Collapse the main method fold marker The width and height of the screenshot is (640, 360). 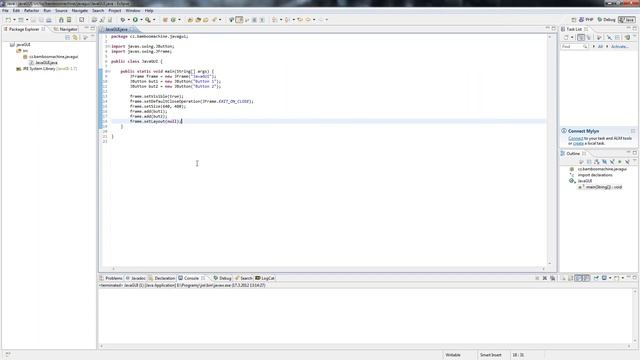coord(108,71)
